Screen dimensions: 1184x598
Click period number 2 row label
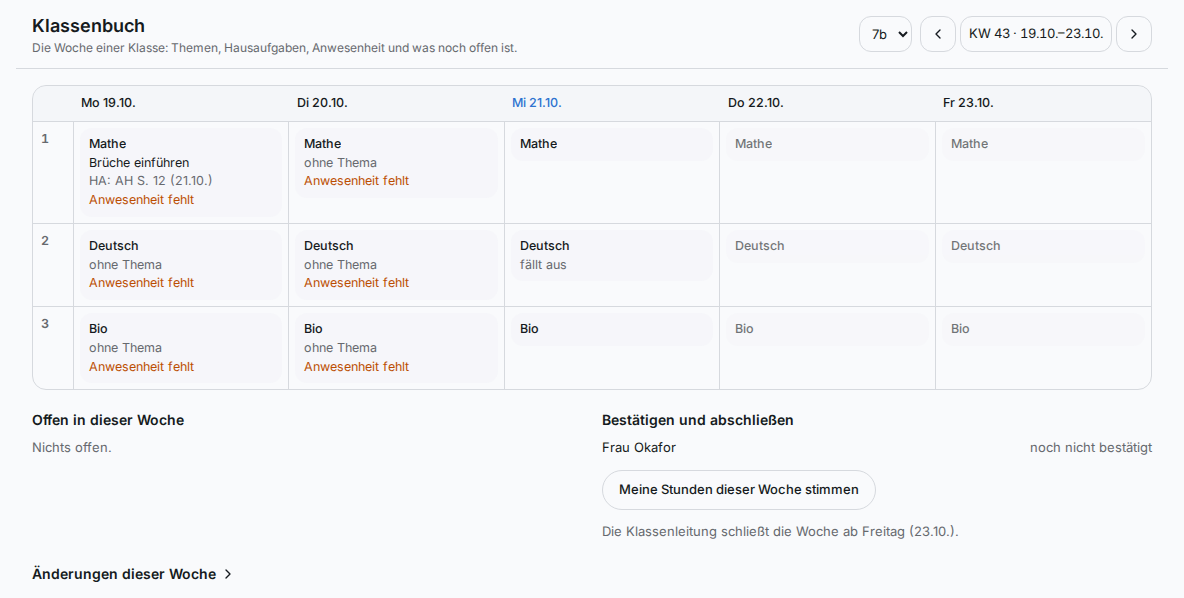45,241
